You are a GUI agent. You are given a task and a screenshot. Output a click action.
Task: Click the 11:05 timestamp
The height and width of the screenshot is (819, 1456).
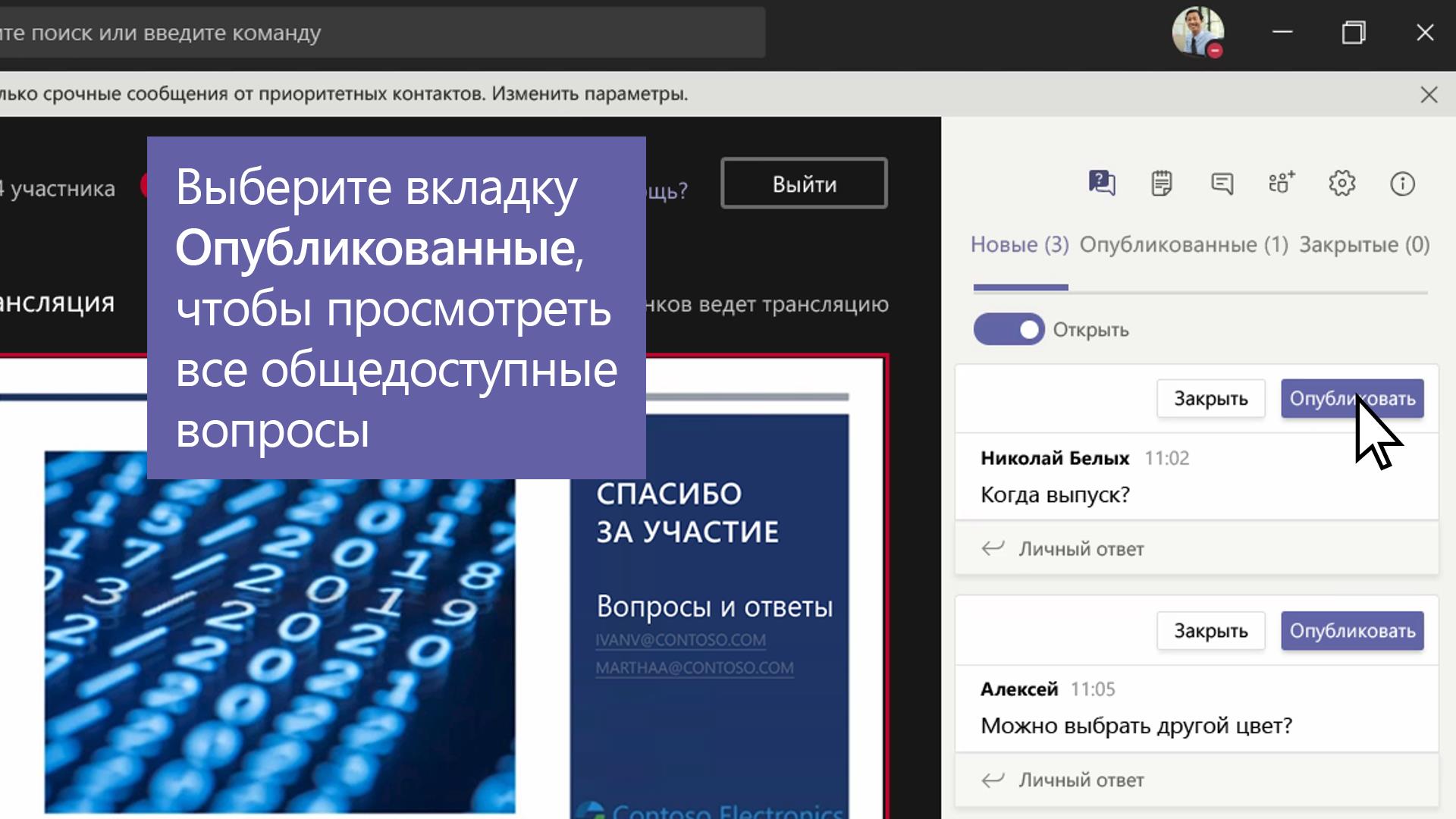pos(1093,689)
